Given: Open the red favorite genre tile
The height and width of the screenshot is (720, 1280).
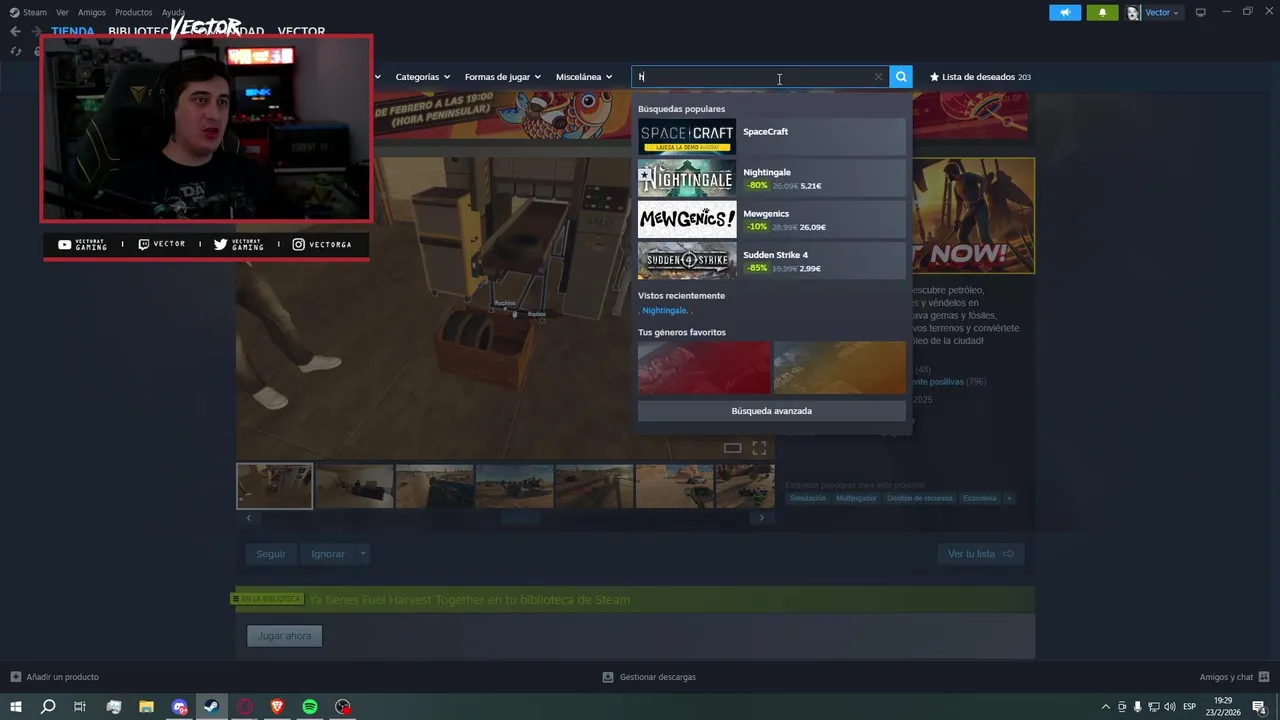Looking at the screenshot, I should pos(704,367).
